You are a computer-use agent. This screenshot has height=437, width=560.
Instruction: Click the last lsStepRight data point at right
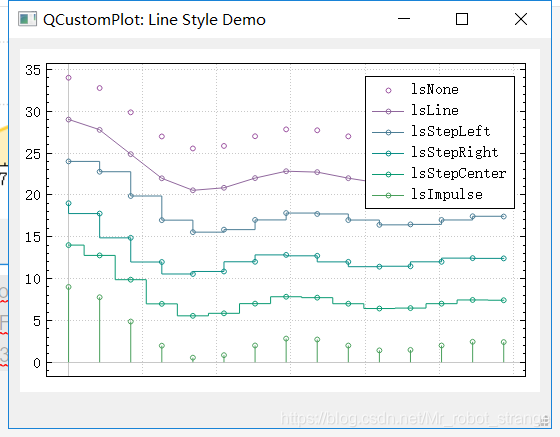[x=504, y=258]
